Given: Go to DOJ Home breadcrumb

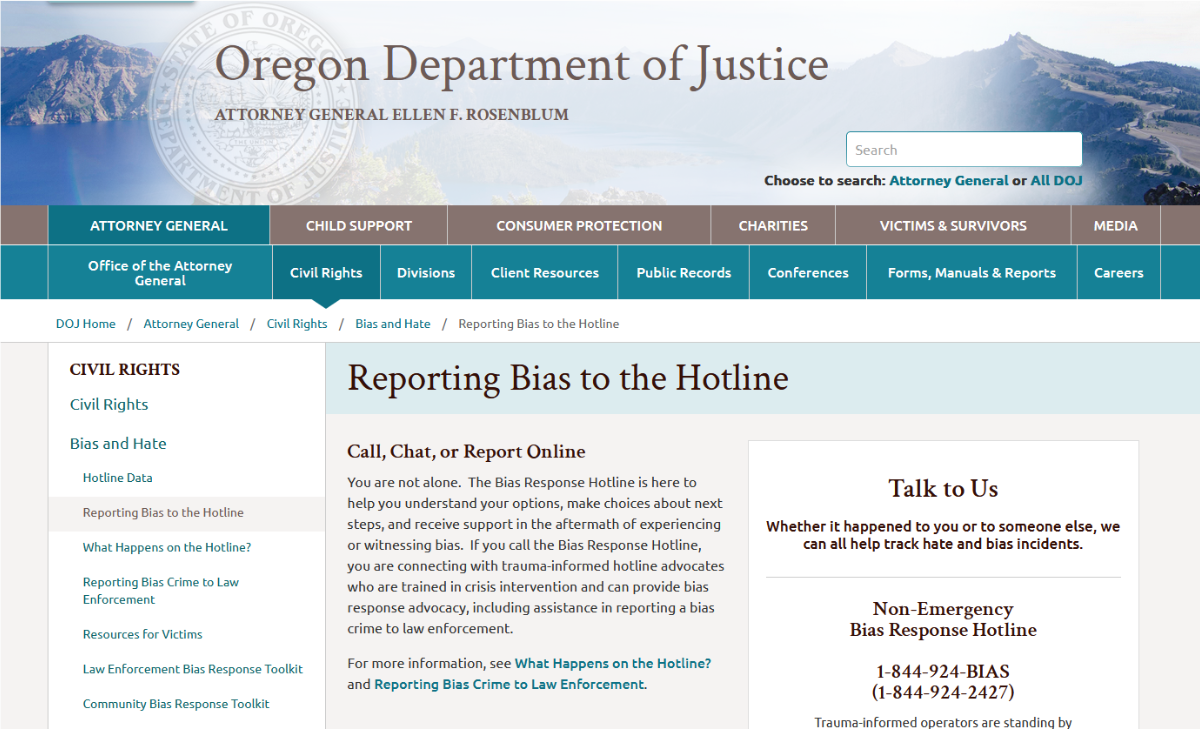Looking at the screenshot, I should 86,324.
